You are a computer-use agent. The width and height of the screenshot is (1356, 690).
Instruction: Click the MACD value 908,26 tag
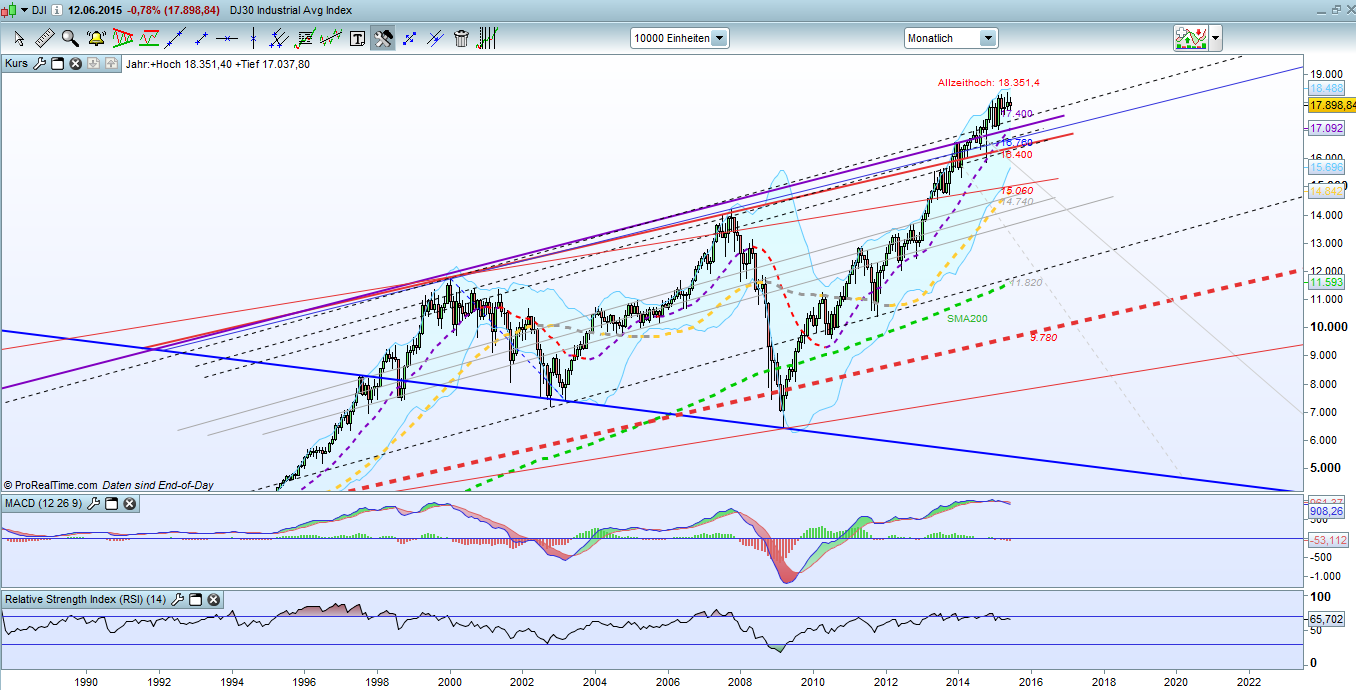1326,511
